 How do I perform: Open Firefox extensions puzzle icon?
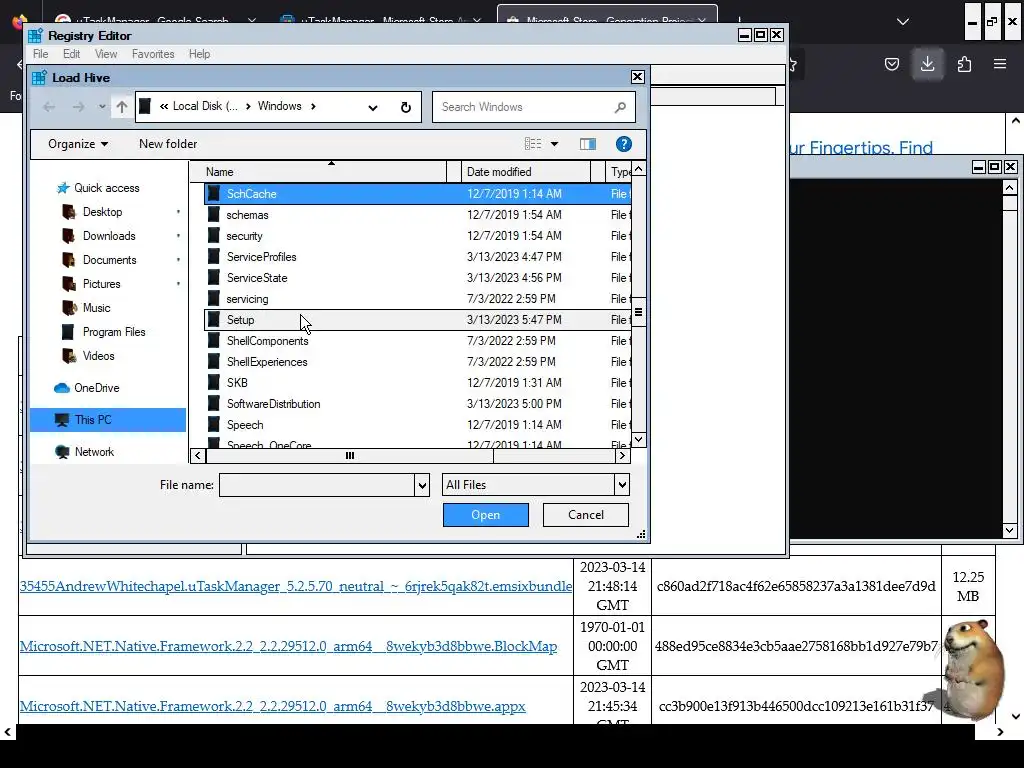[x=964, y=64]
